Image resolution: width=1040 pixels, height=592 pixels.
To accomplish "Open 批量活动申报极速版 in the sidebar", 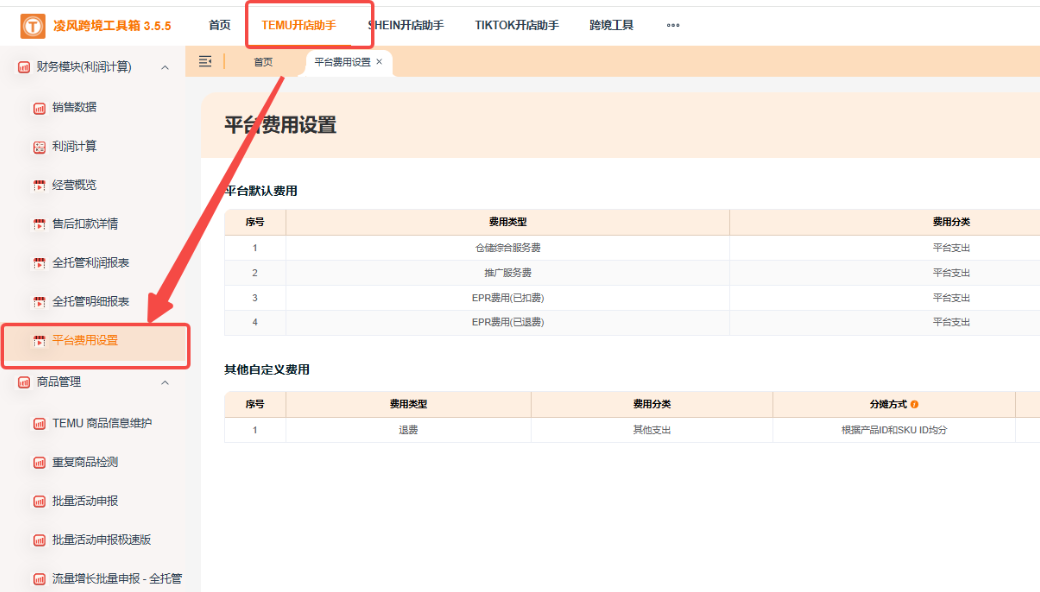I will (101, 540).
